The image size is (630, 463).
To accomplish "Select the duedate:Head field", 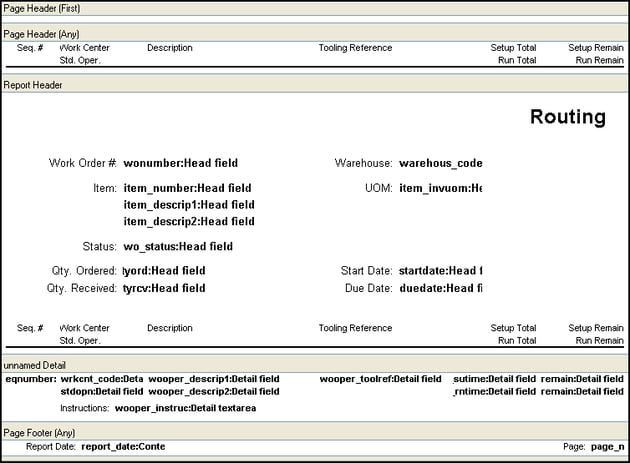I will point(441,288).
